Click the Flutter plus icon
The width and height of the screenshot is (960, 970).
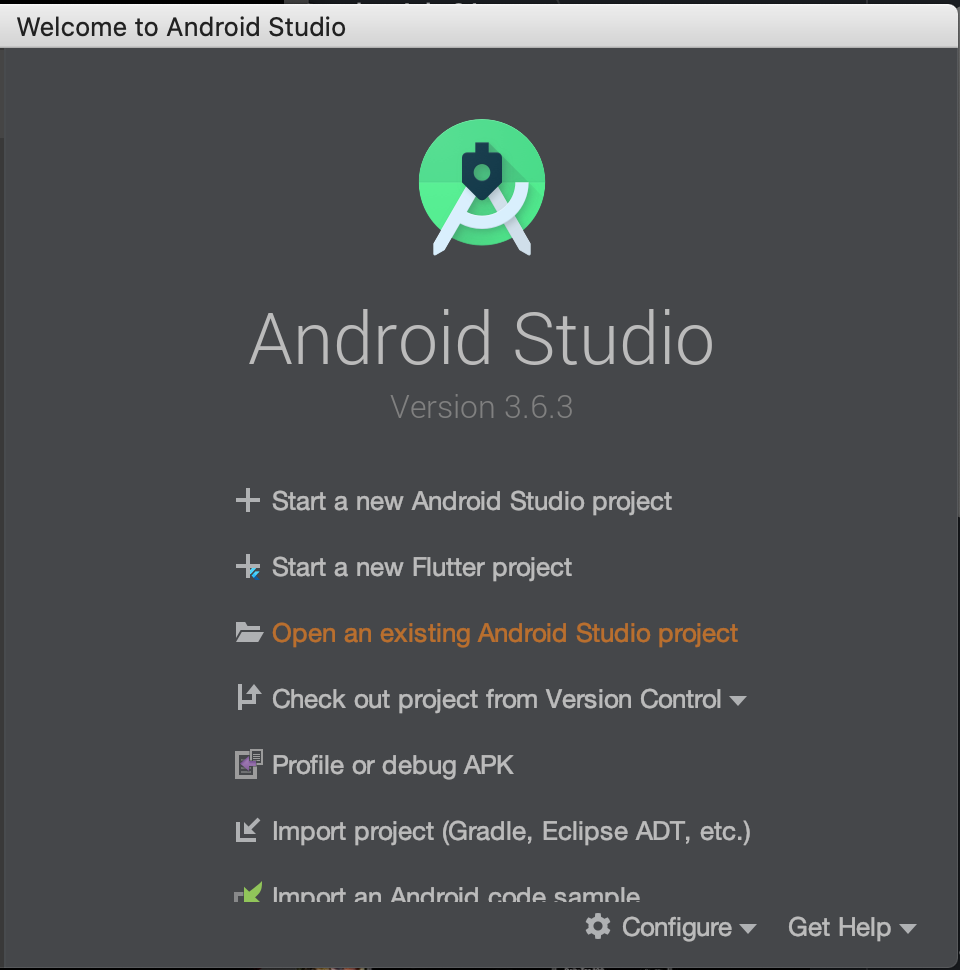pos(248,567)
